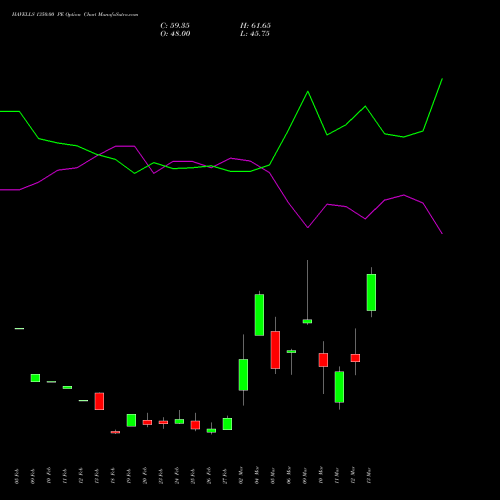
Task: Click the 09 Mar date axis label
Action: point(305,476)
